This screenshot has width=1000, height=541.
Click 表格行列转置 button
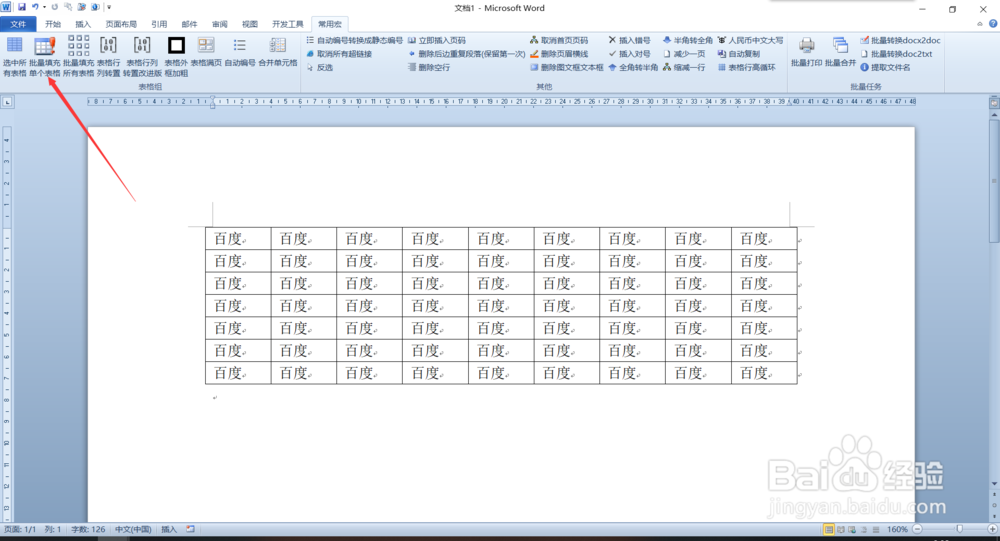(108, 56)
